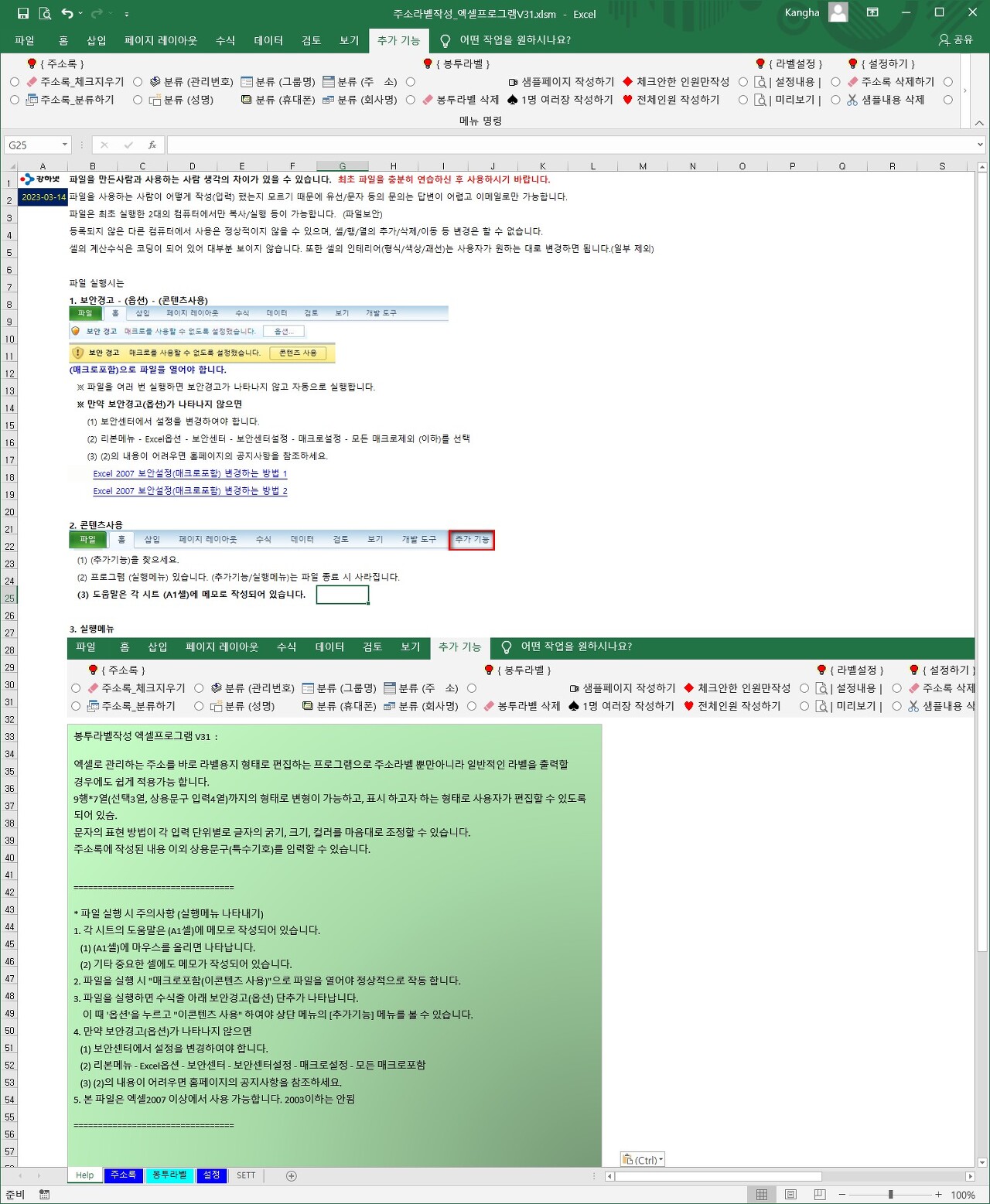Select radio button before 봉투라벨 삭제
The width and height of the screenshot is (990, 1204).
(411, 100)
